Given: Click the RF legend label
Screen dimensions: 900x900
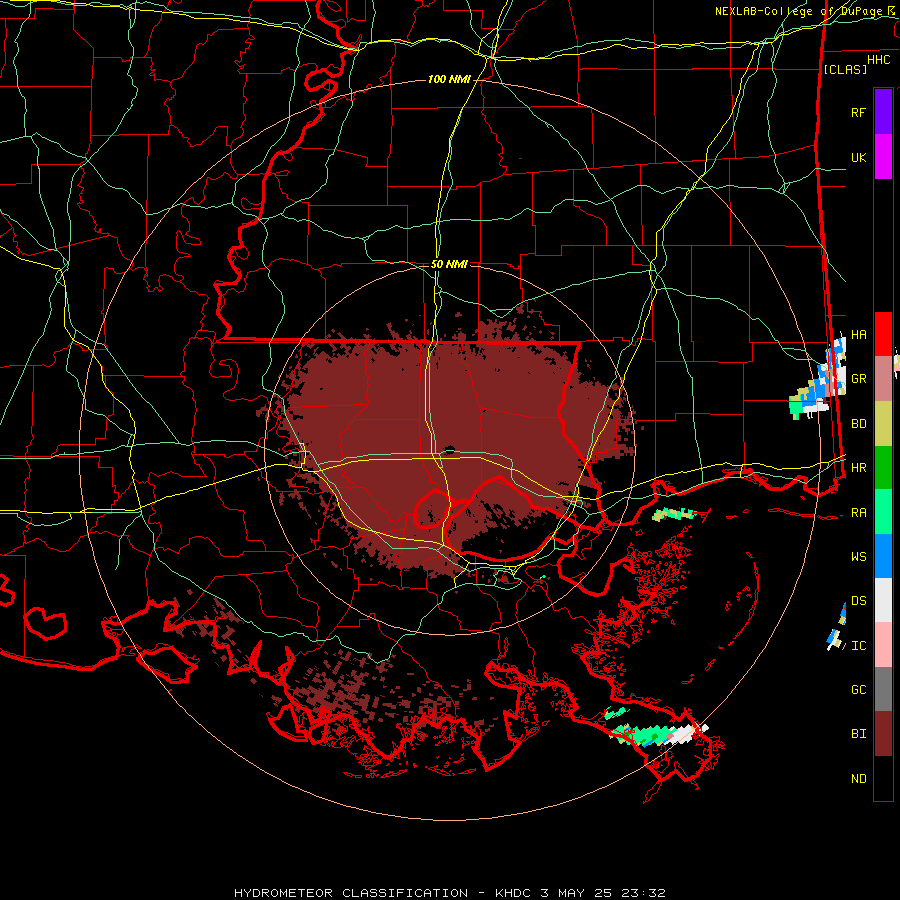Looking at the screenshot, I should tap(858, 112).
